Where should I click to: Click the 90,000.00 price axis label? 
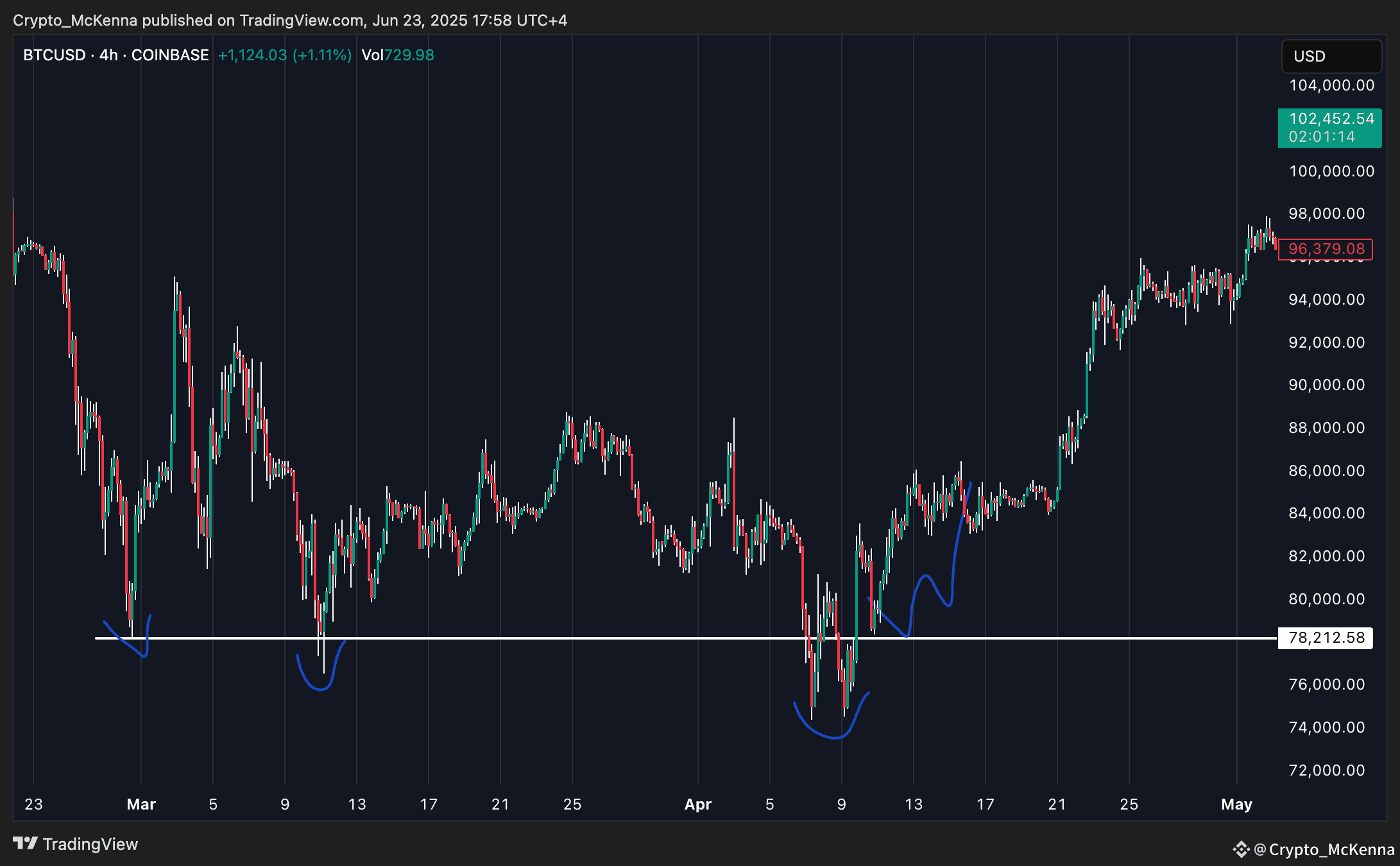click(1327, 385)
